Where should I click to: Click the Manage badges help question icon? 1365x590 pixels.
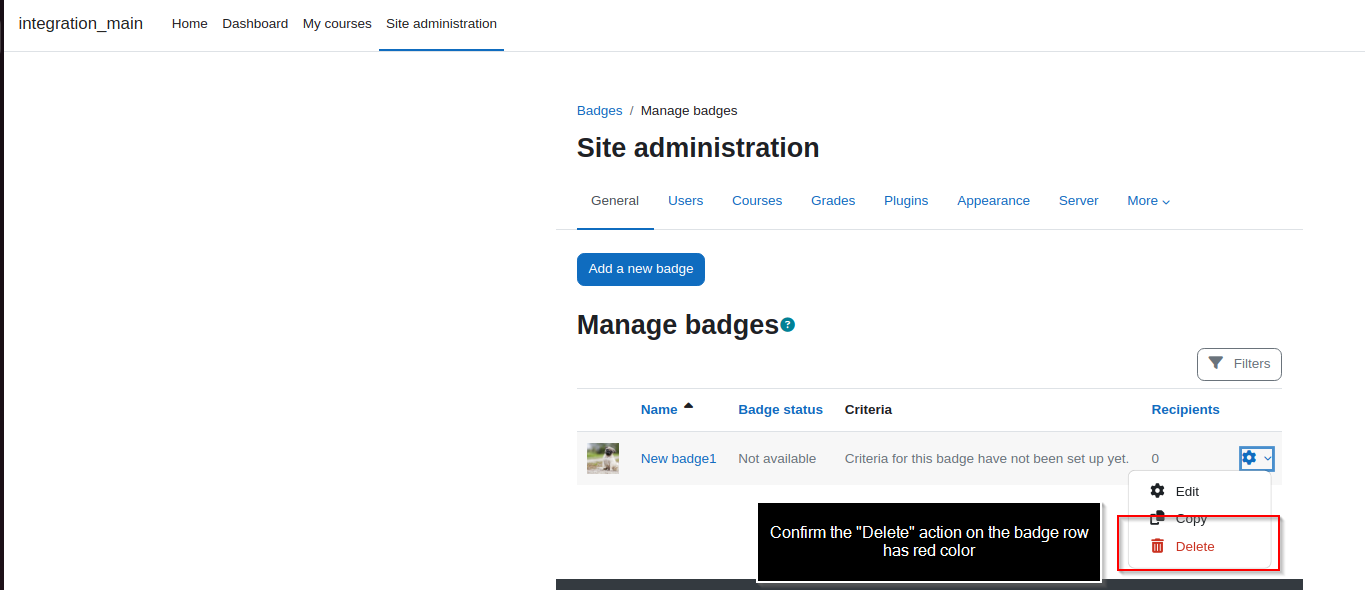[x=788, y=325]
